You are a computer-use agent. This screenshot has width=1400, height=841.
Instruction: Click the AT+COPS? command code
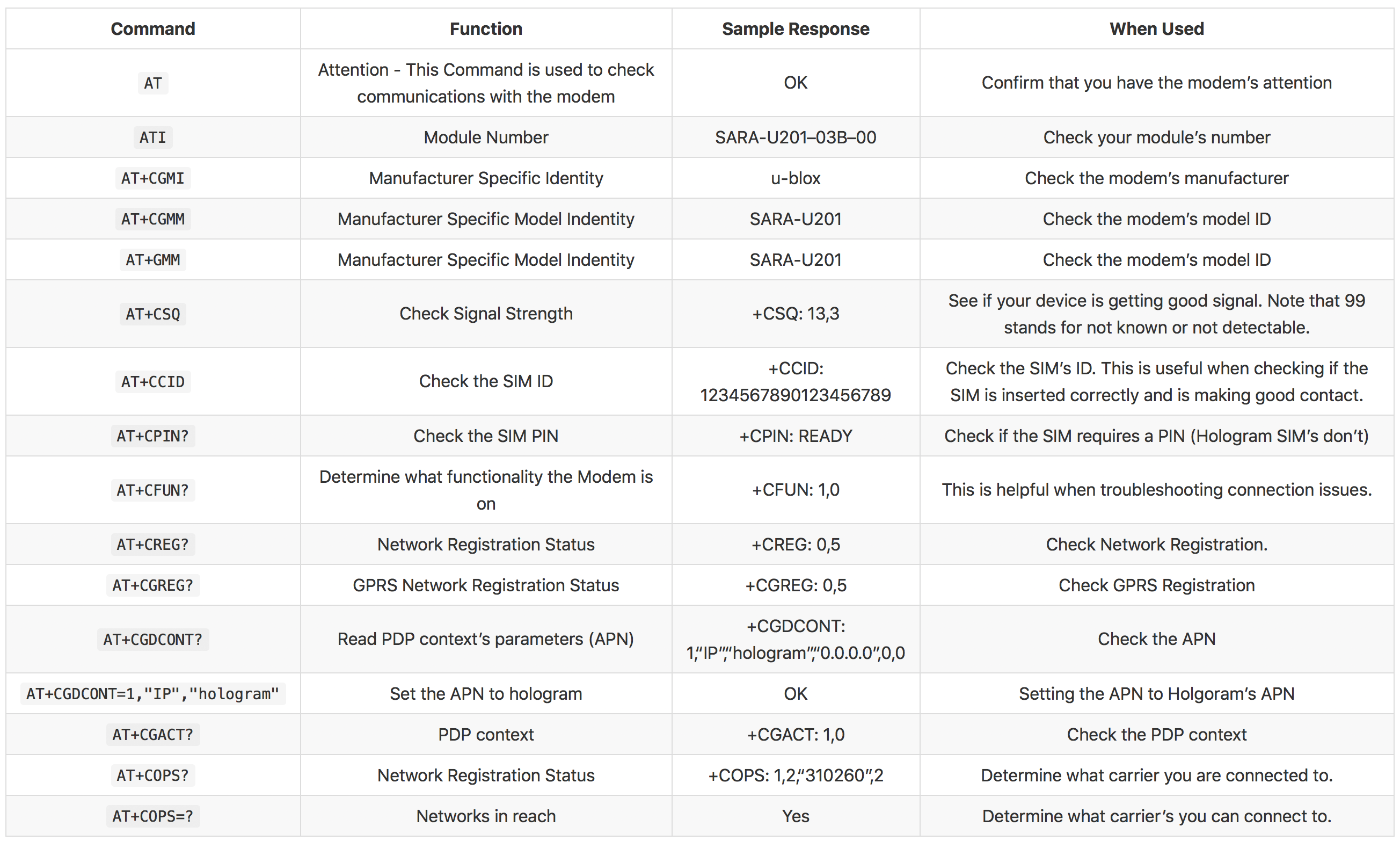153,776
